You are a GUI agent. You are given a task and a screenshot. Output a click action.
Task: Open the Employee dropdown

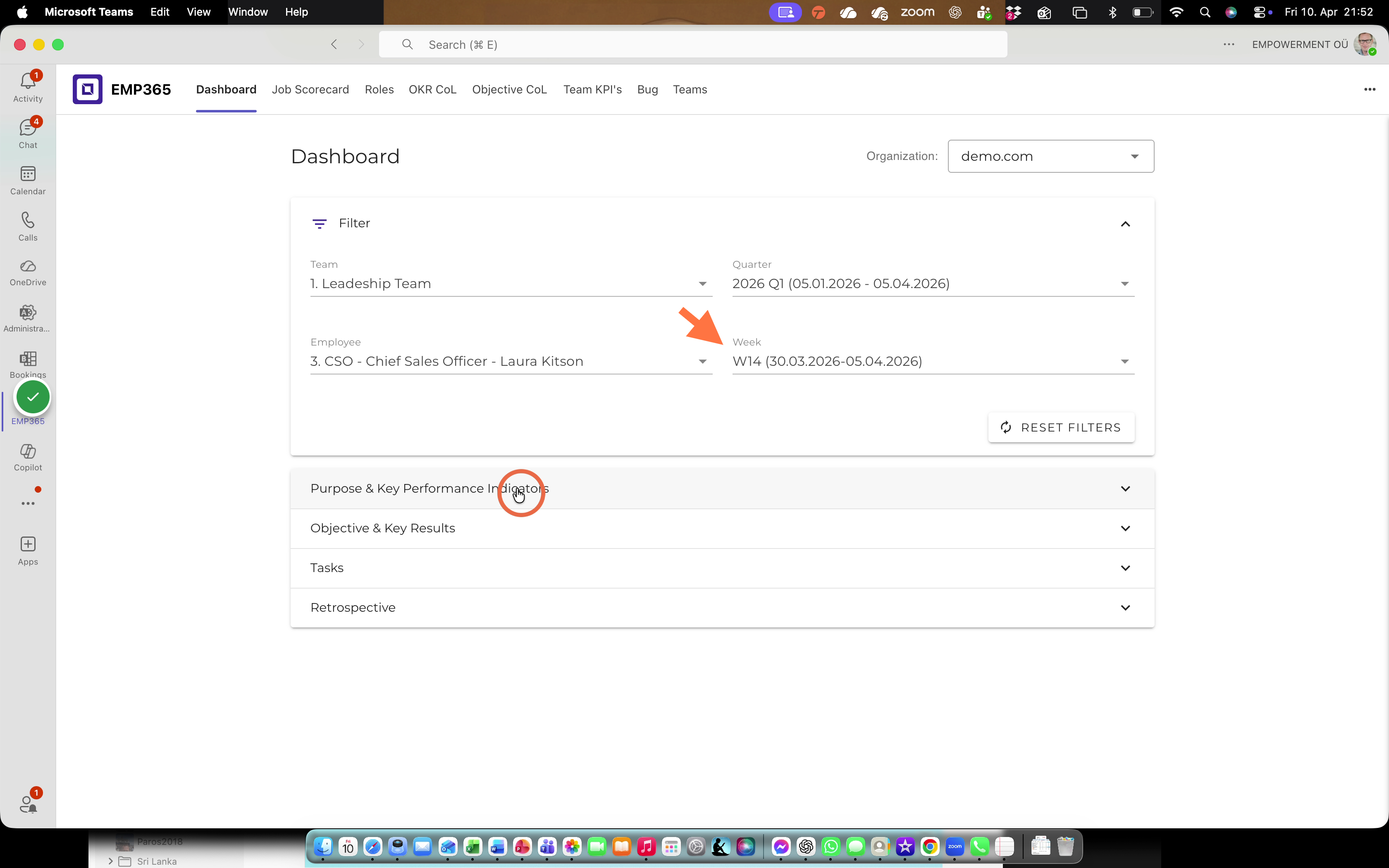(x=511, y=361)
